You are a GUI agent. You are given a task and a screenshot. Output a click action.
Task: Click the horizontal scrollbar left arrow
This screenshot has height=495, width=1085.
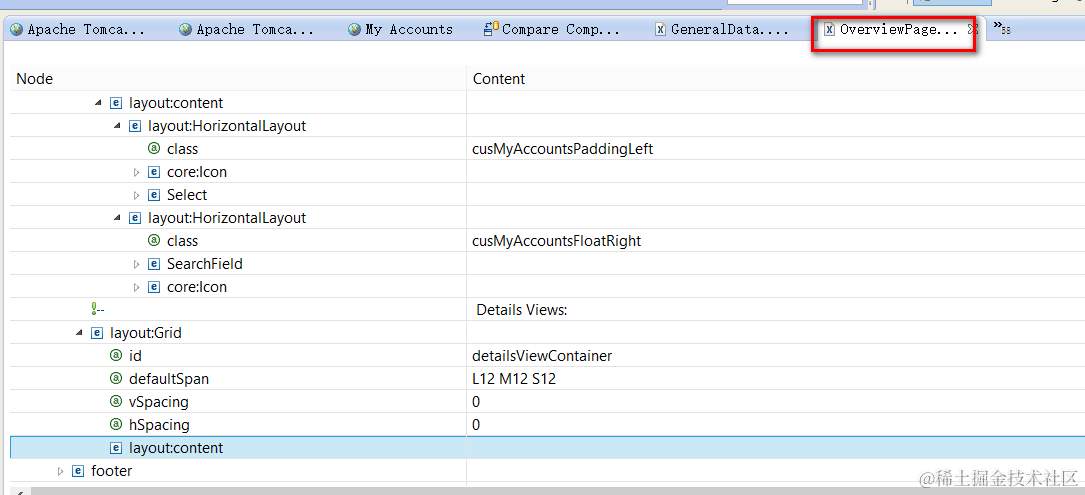point(20,491)
